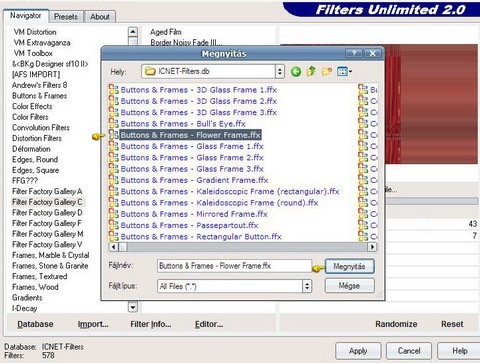Screen dimensions: 480x363
Task: Select Andrew's Filters 8 category
Action: tap(40, 85)
